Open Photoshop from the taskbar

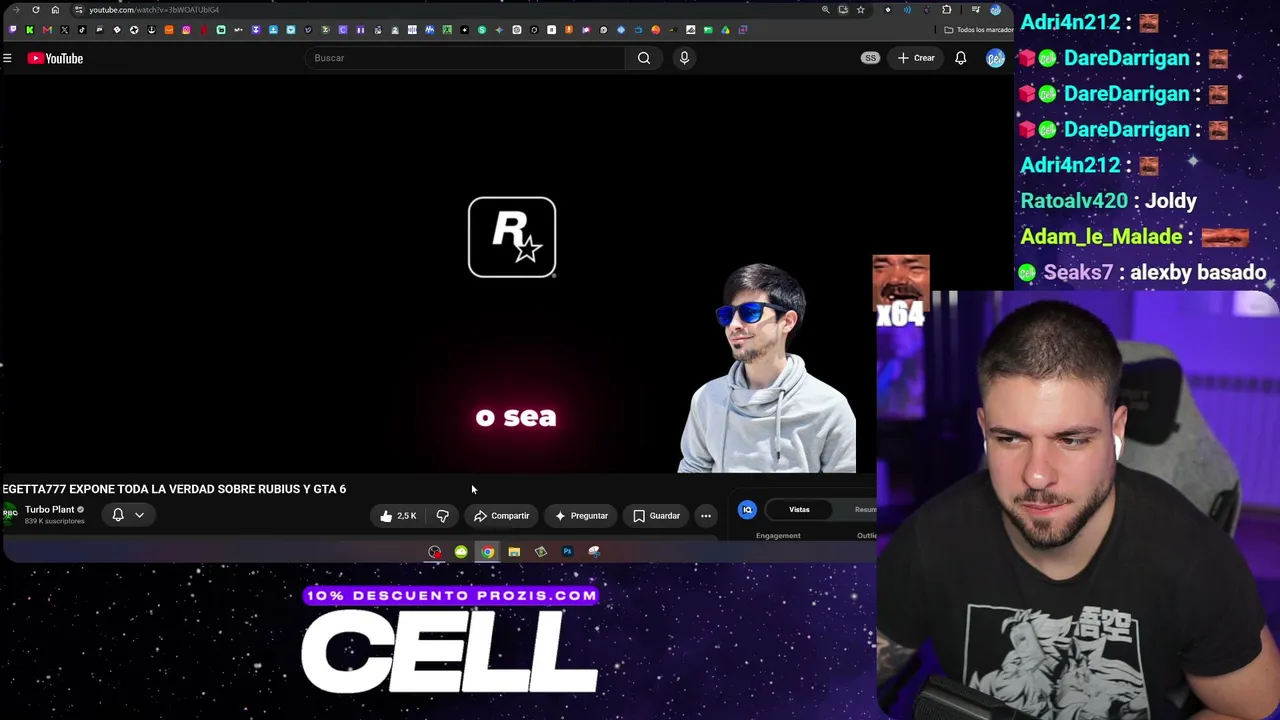[567, 551]
